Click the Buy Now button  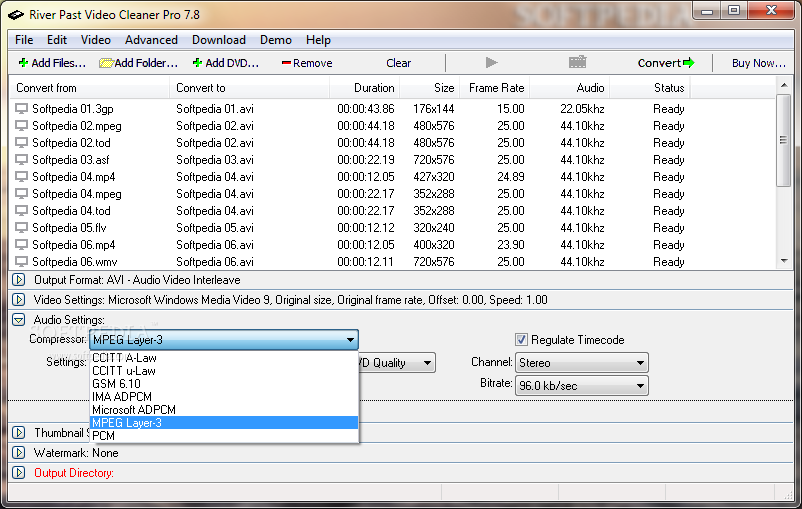[758, 63]
